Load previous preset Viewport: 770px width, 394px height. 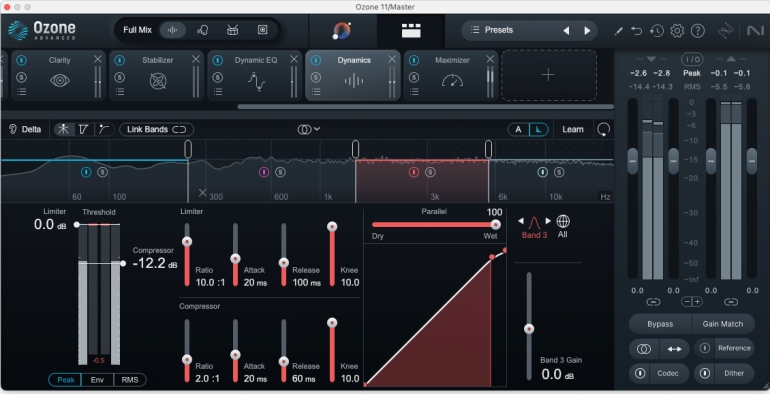[566, 30]
